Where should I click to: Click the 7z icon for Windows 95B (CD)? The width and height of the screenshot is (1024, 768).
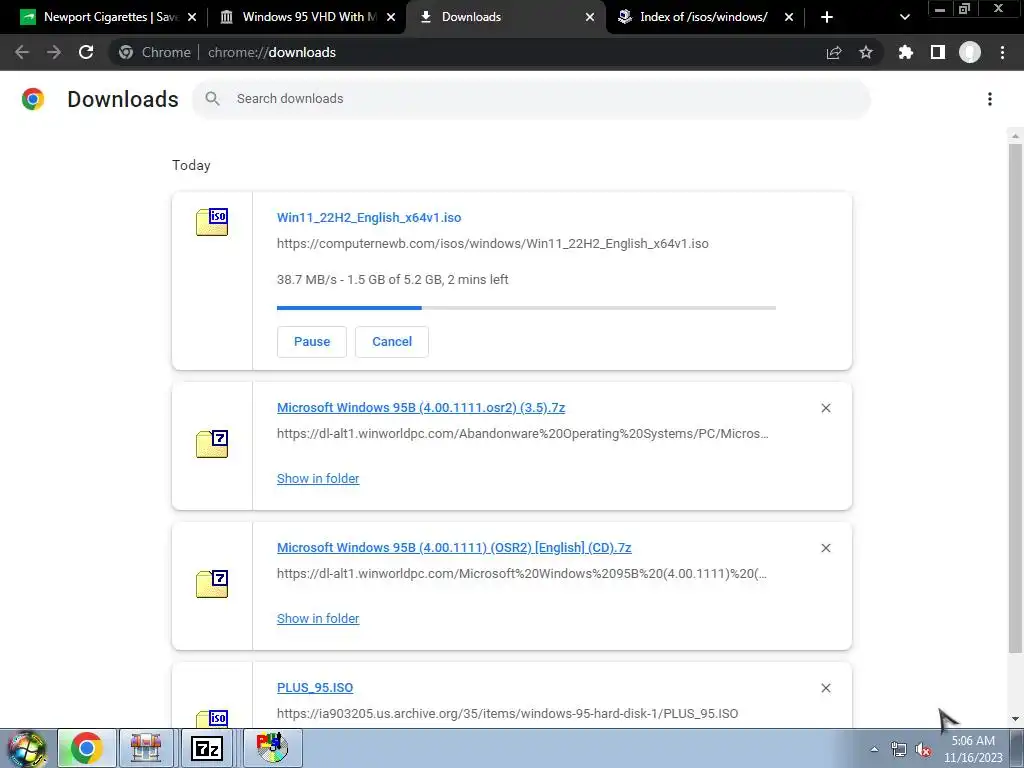coord(212,584)
